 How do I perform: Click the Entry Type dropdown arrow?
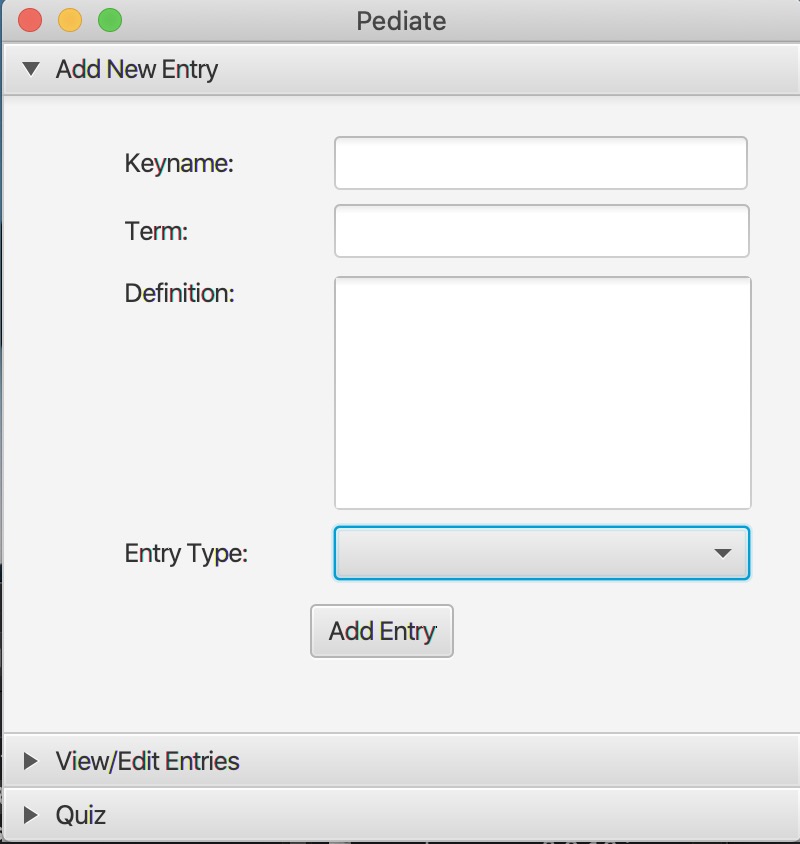pos(723,553)
